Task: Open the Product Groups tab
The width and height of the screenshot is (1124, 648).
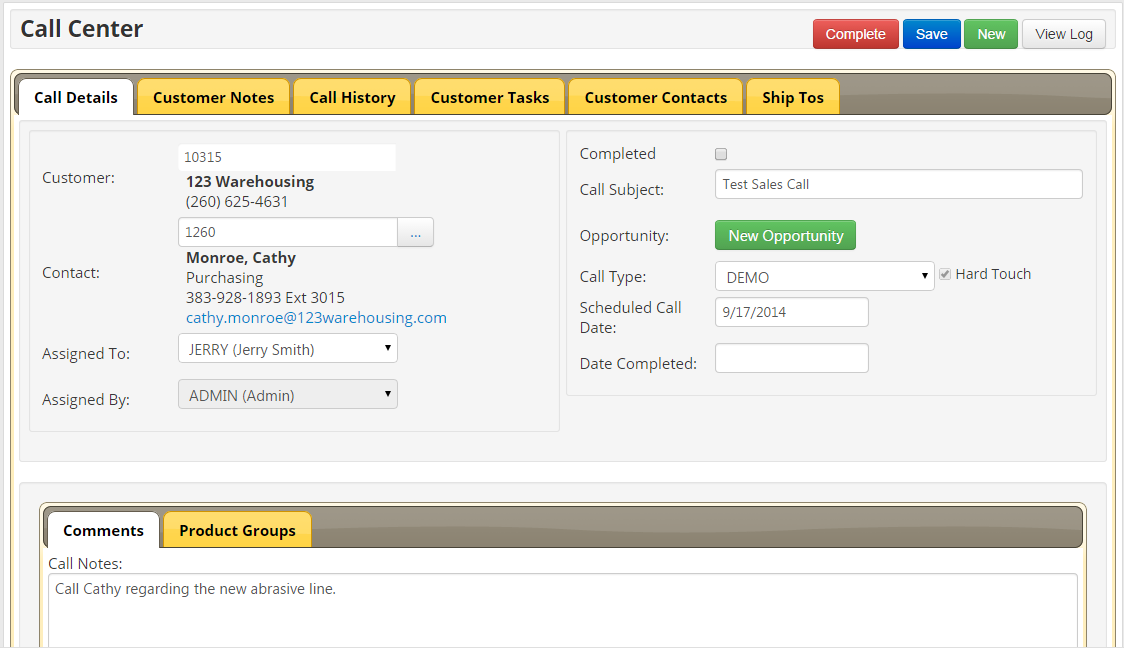Action: point(237,530)
